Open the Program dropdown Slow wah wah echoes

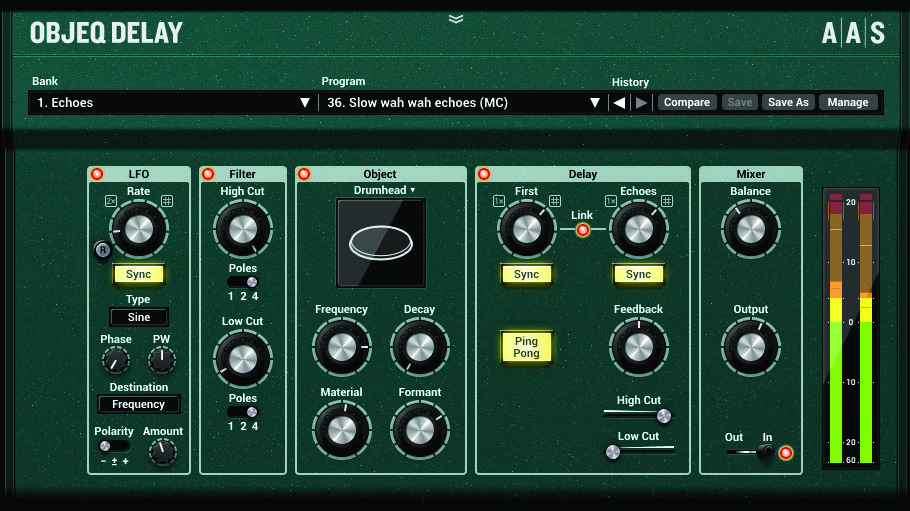pyautogui.click(x=463, y=103)
